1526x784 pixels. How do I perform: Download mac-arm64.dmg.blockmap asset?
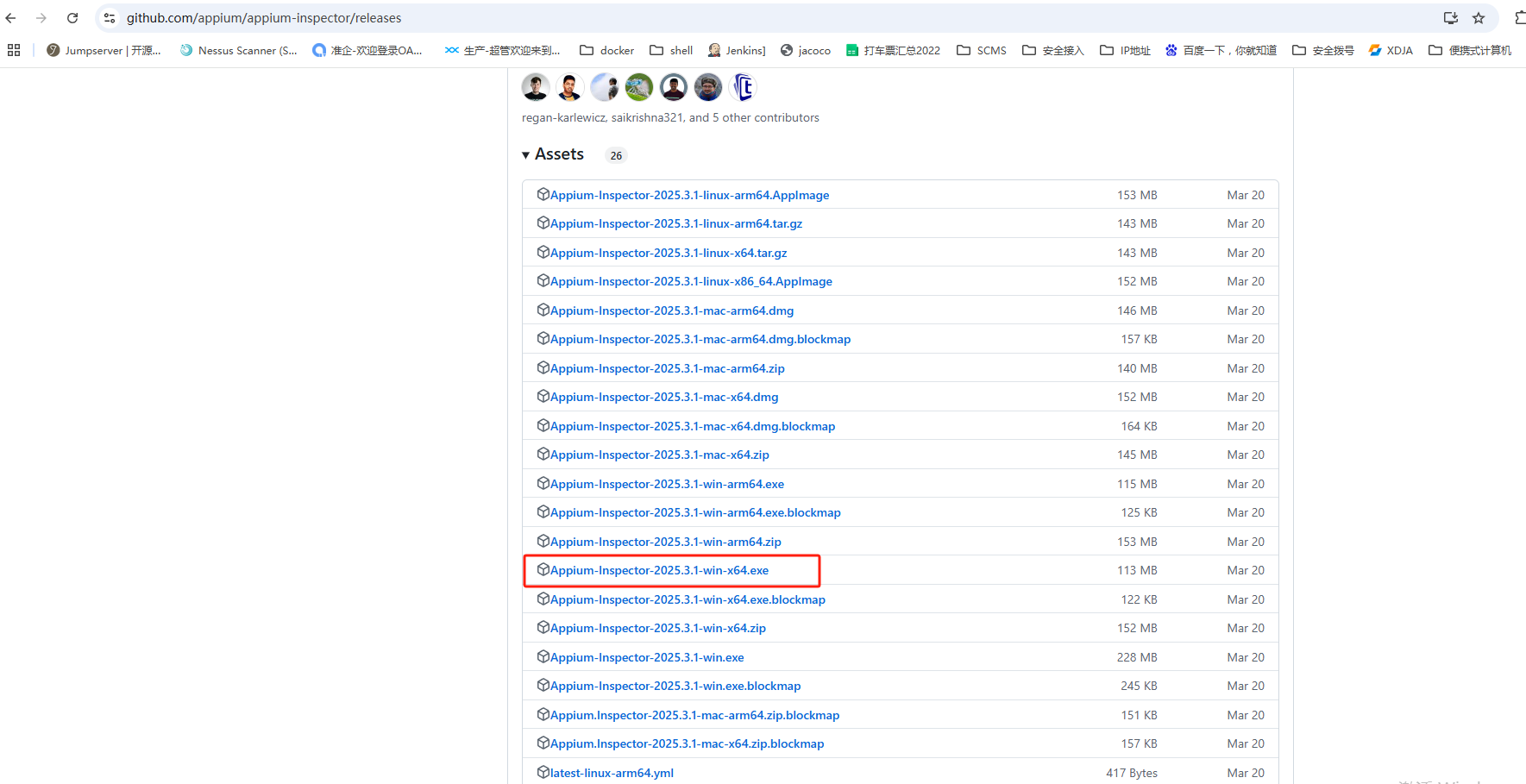click(700, 339)
